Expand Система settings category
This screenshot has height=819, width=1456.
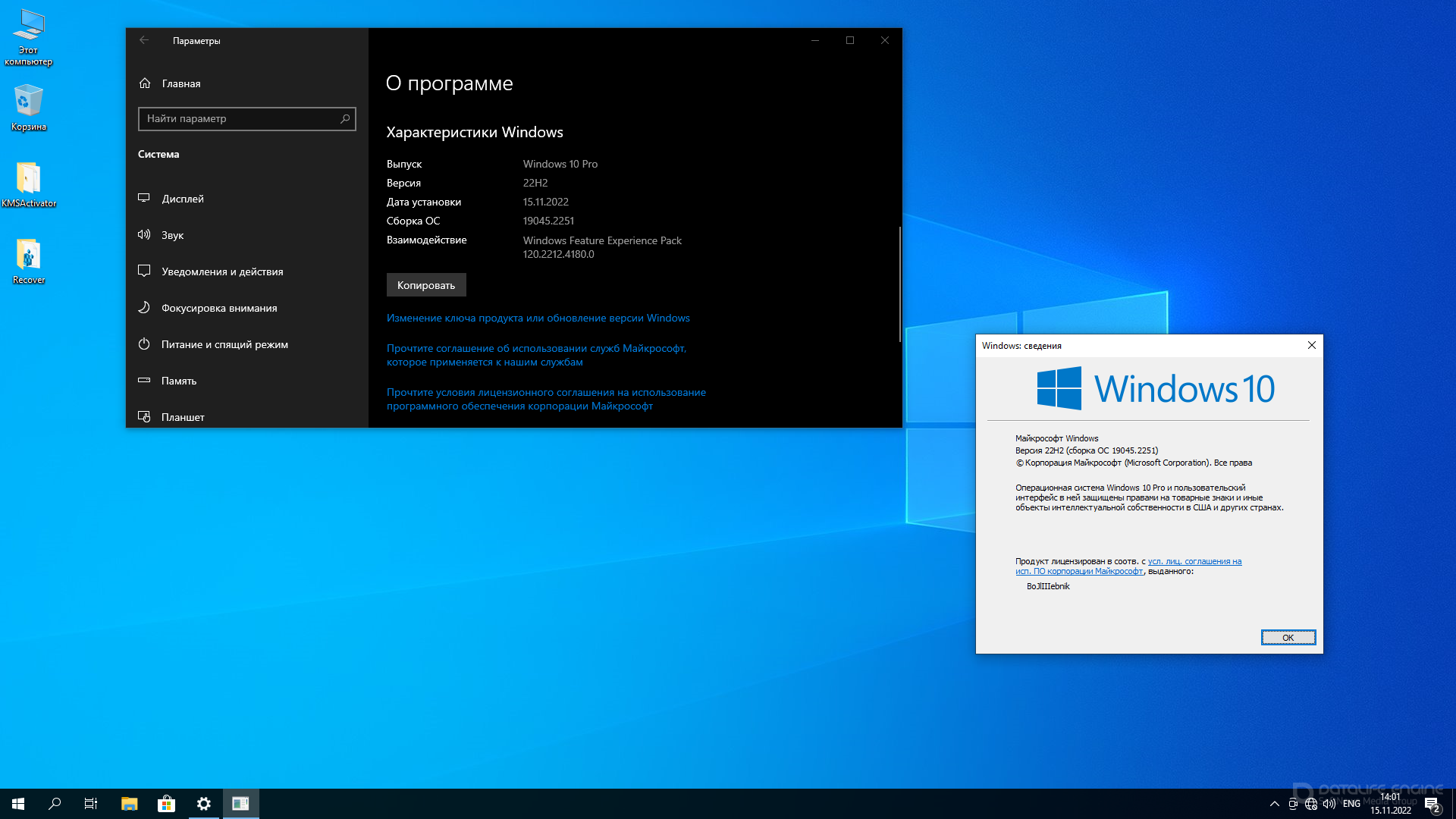159,153
